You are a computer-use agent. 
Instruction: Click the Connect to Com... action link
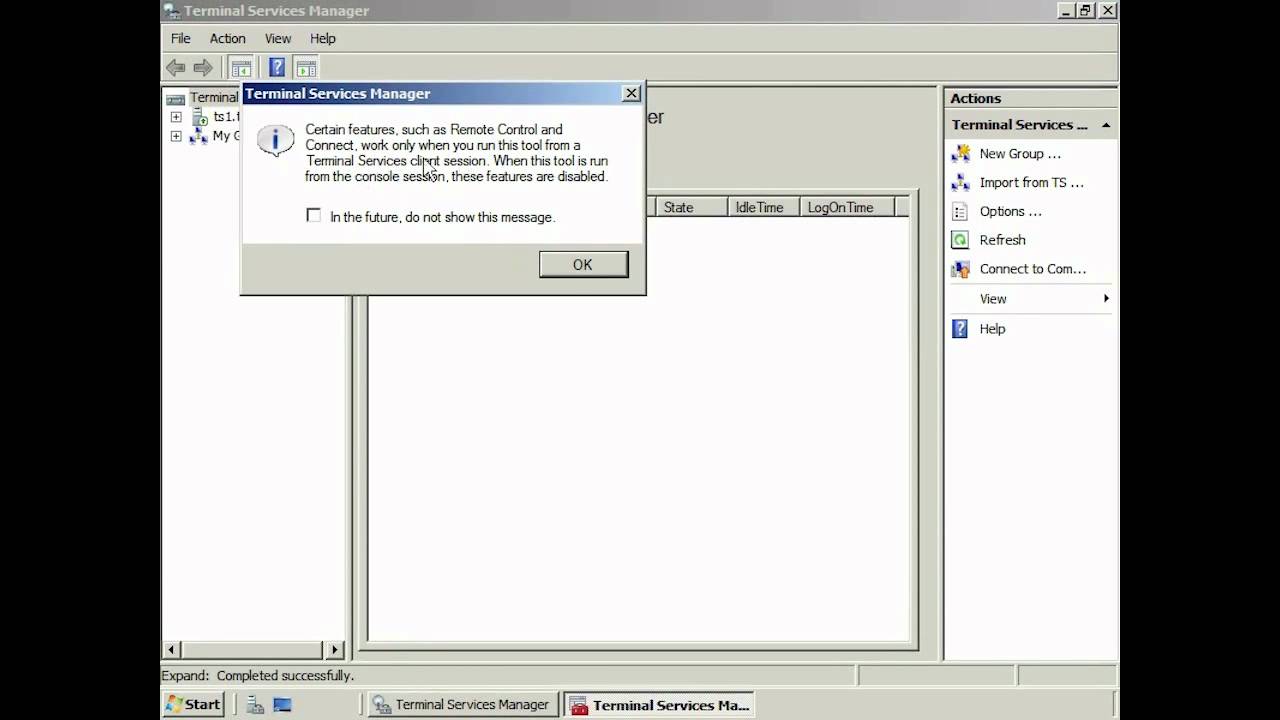tap(1033, 269)
